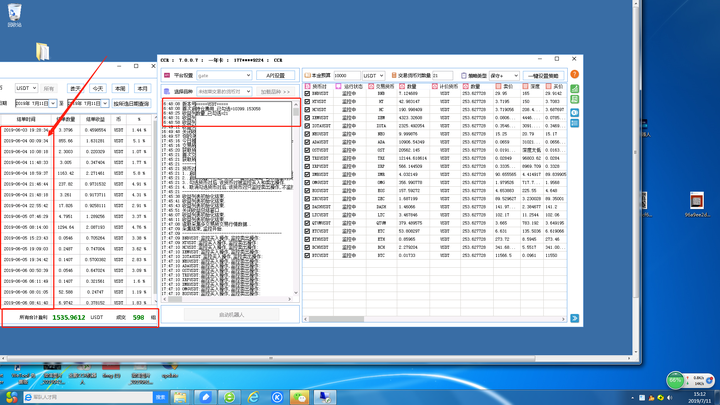Image resolution: width=720 pixels, height=405 pixels.
Task: Click the blue toggle icon in right sidebar
Action: (574, 112)
